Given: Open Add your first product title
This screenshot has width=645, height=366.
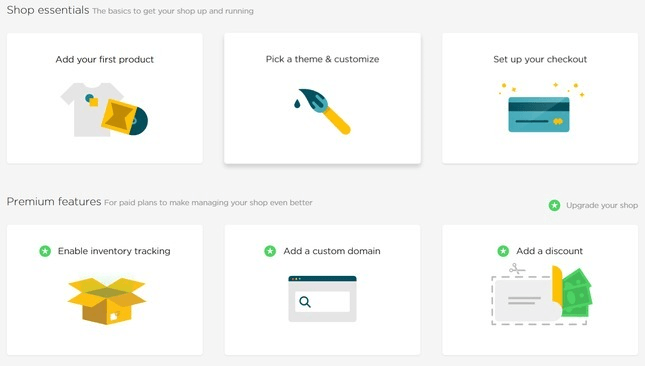Looking at the screenshot, I should pyautogui.click(x=104, y=60).
